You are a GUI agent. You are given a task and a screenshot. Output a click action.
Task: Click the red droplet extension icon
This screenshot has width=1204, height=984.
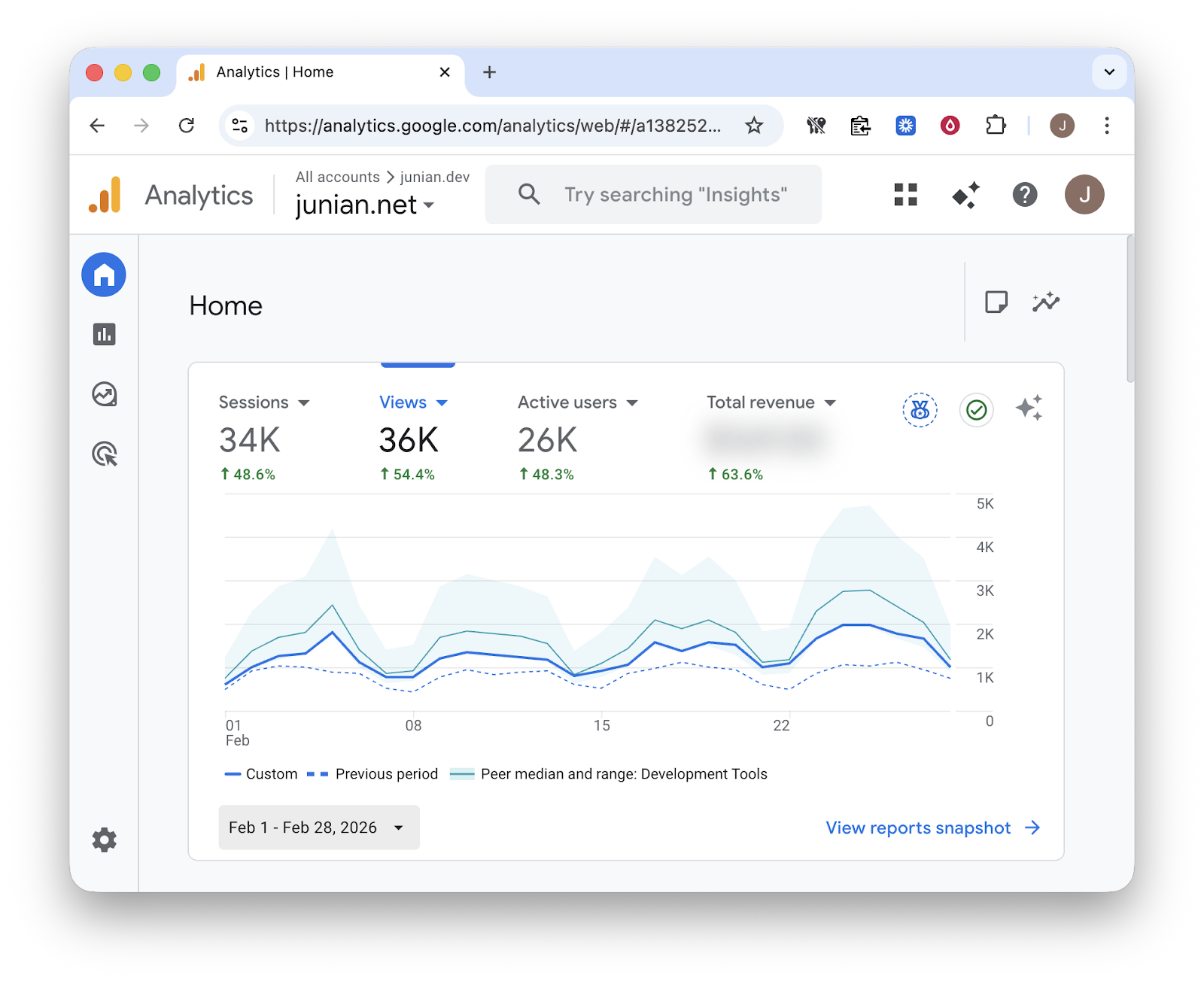click(950, 126)
